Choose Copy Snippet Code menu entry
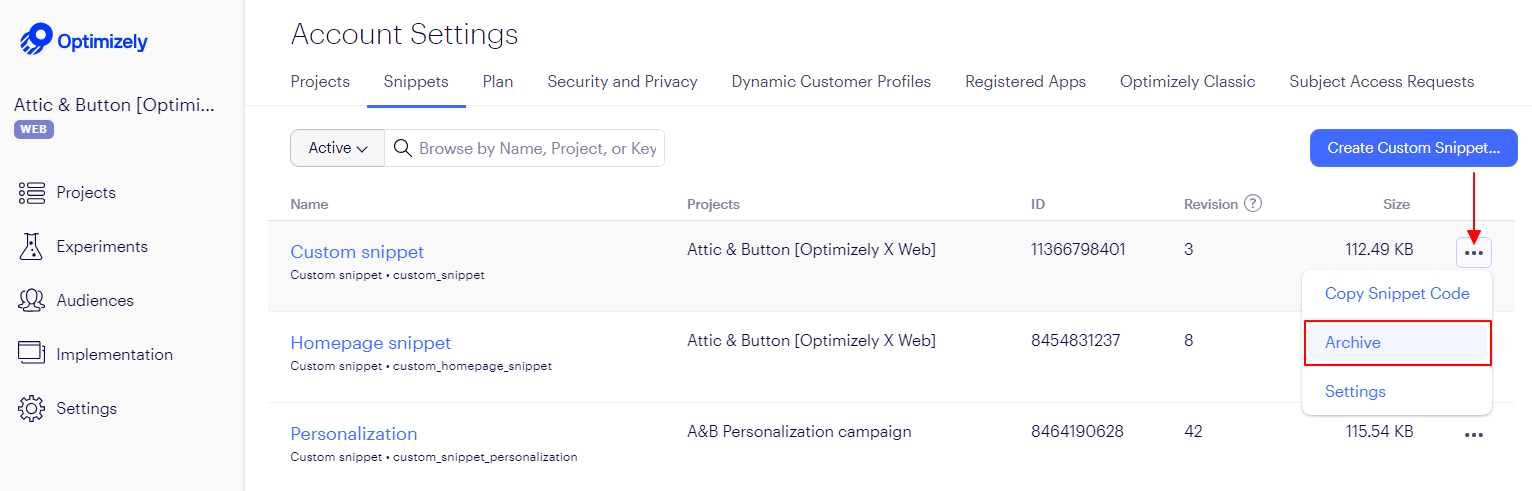 [1397, 293]
